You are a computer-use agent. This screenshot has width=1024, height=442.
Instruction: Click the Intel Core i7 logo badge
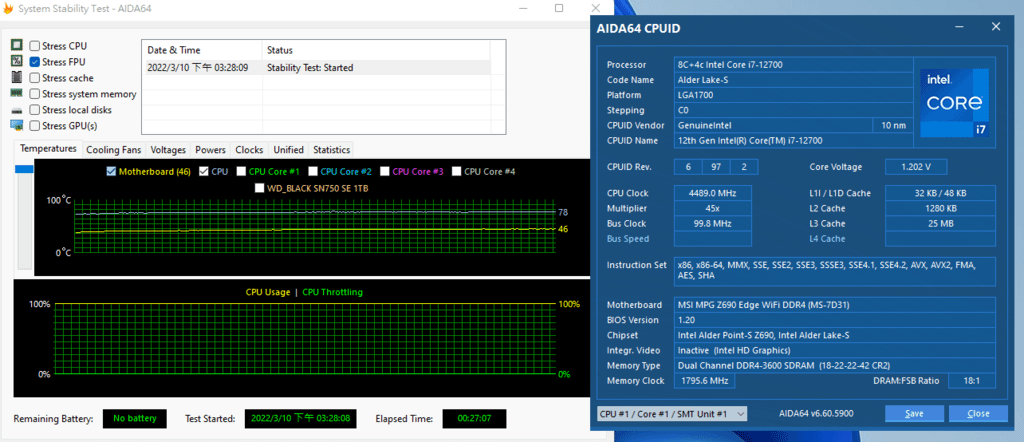click(x=954, y=103)
